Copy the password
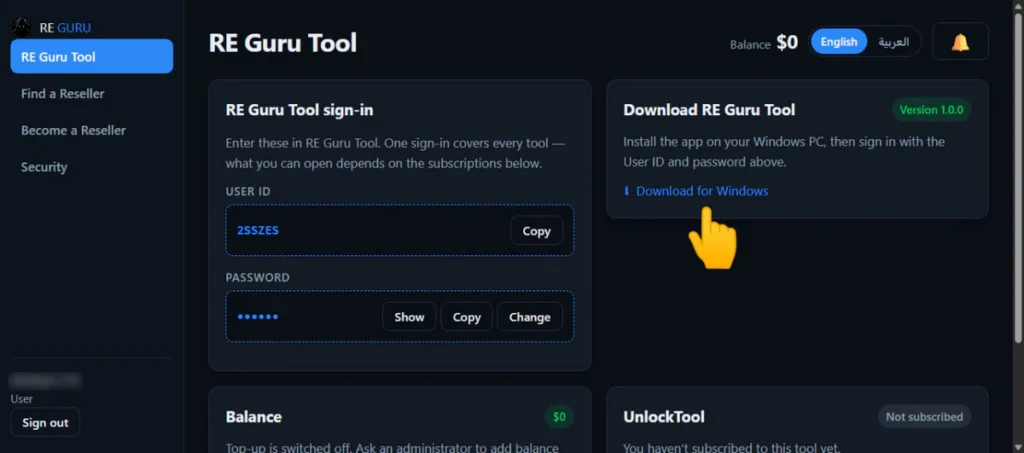 (x=466, y=317)
